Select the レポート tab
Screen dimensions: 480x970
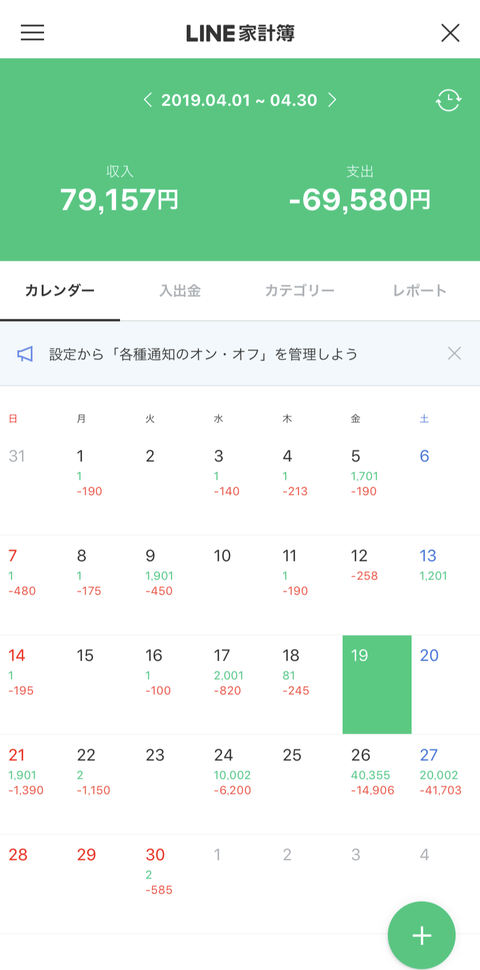(x=420, y=291)
